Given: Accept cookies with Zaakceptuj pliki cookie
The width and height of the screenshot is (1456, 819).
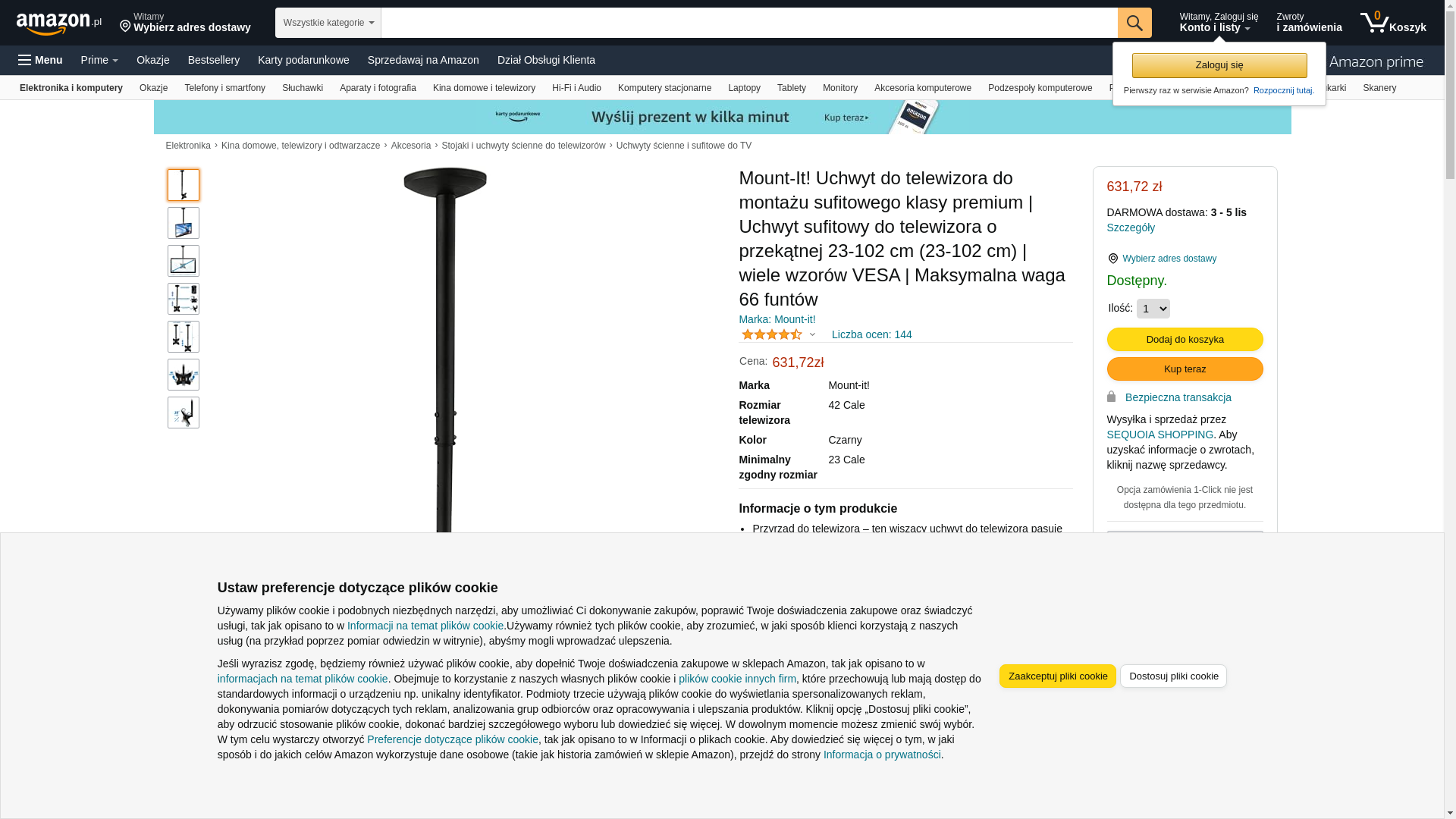Looking at the screenshot, I should pyautogui.click(x=1058, y=676).
